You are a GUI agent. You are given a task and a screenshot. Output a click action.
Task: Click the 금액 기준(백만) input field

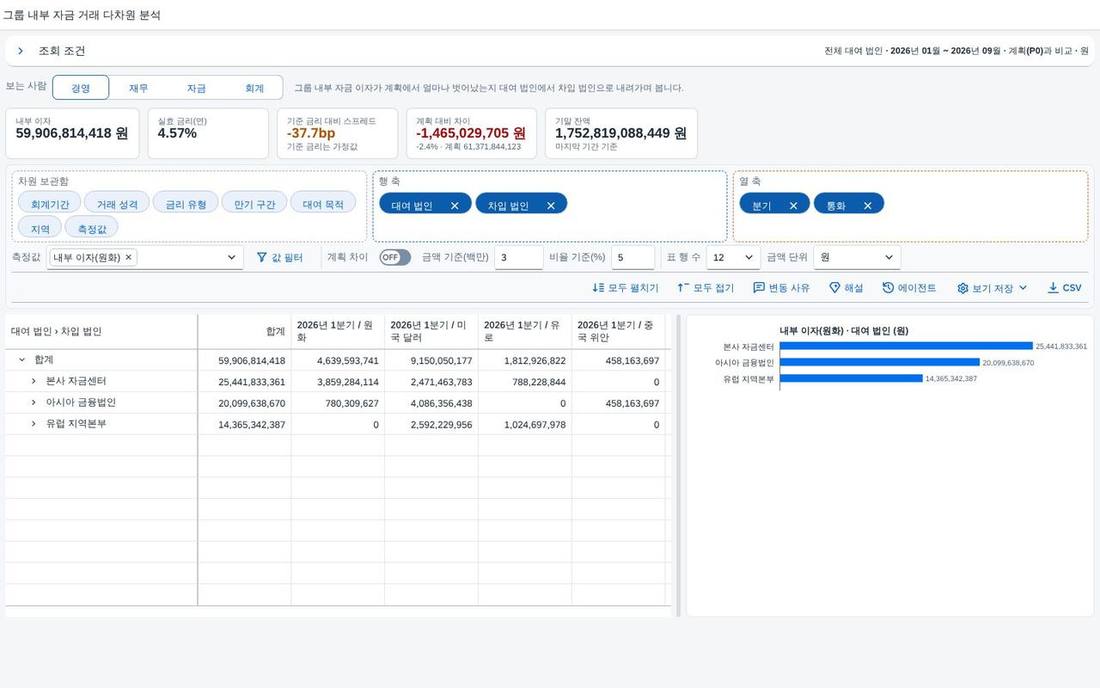click(518, 257)
